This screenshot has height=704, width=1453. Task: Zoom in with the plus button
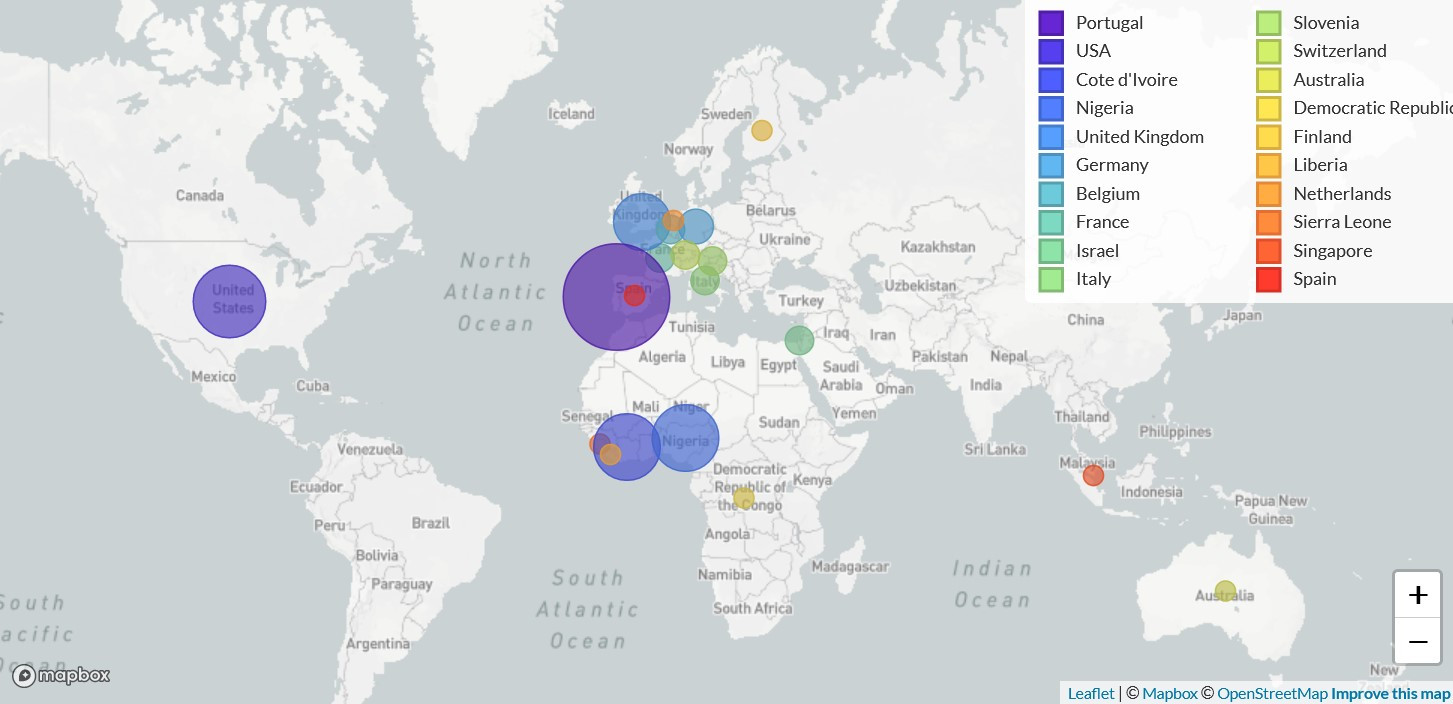[x=1417, y=596]
